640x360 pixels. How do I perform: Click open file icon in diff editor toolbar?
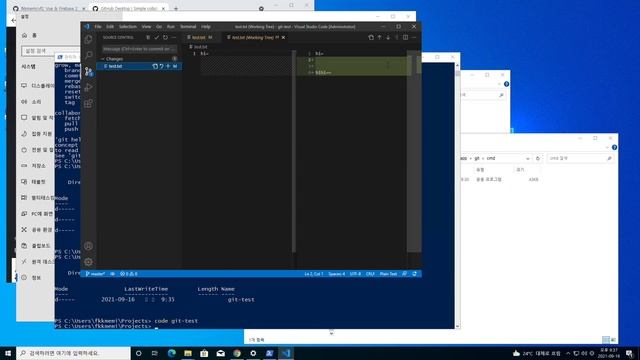click(371, 38)
